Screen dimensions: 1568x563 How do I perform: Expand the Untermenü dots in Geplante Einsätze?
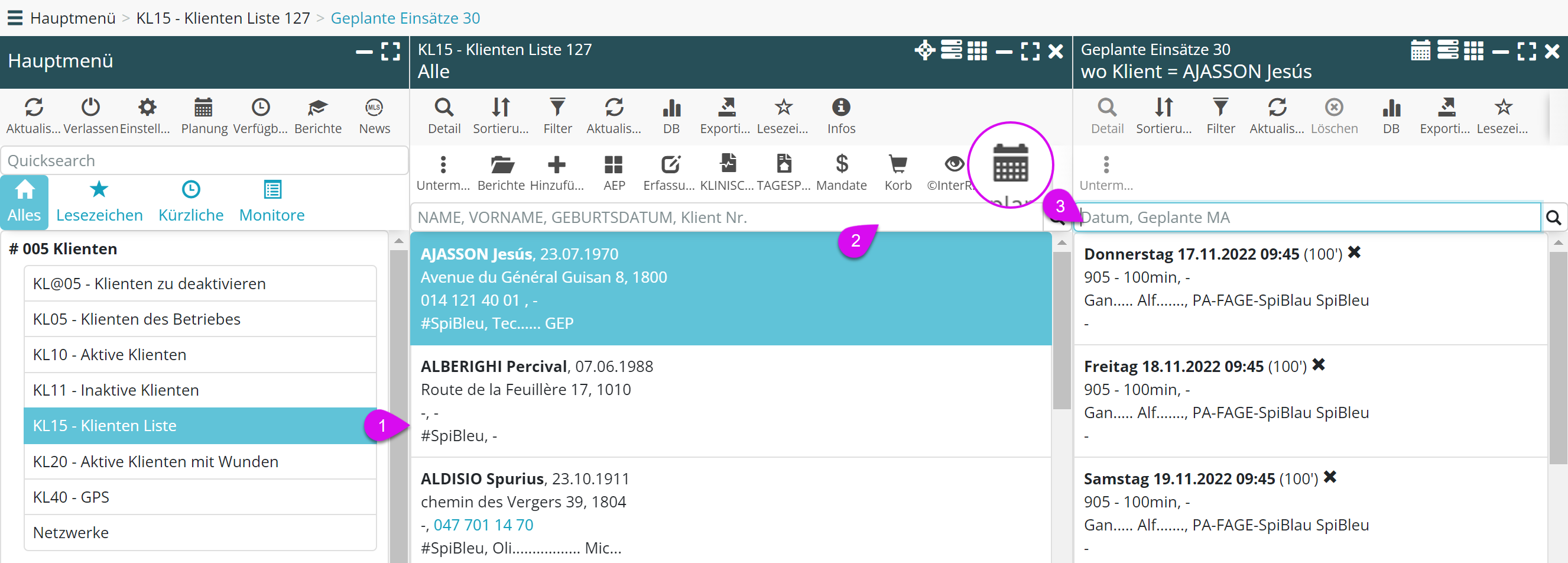pyautogui.click(x=1106, y=164)
